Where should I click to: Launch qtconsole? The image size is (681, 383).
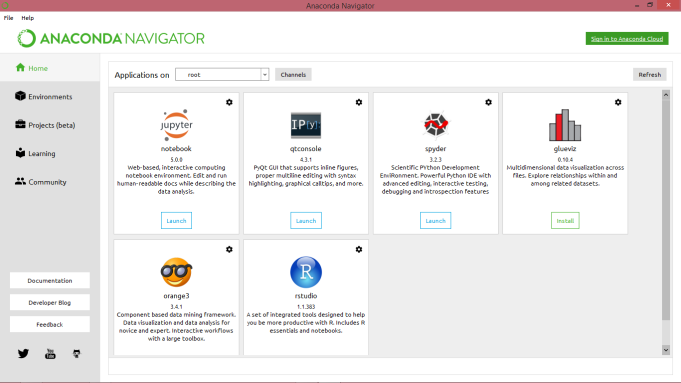click(x=306, y=221)
